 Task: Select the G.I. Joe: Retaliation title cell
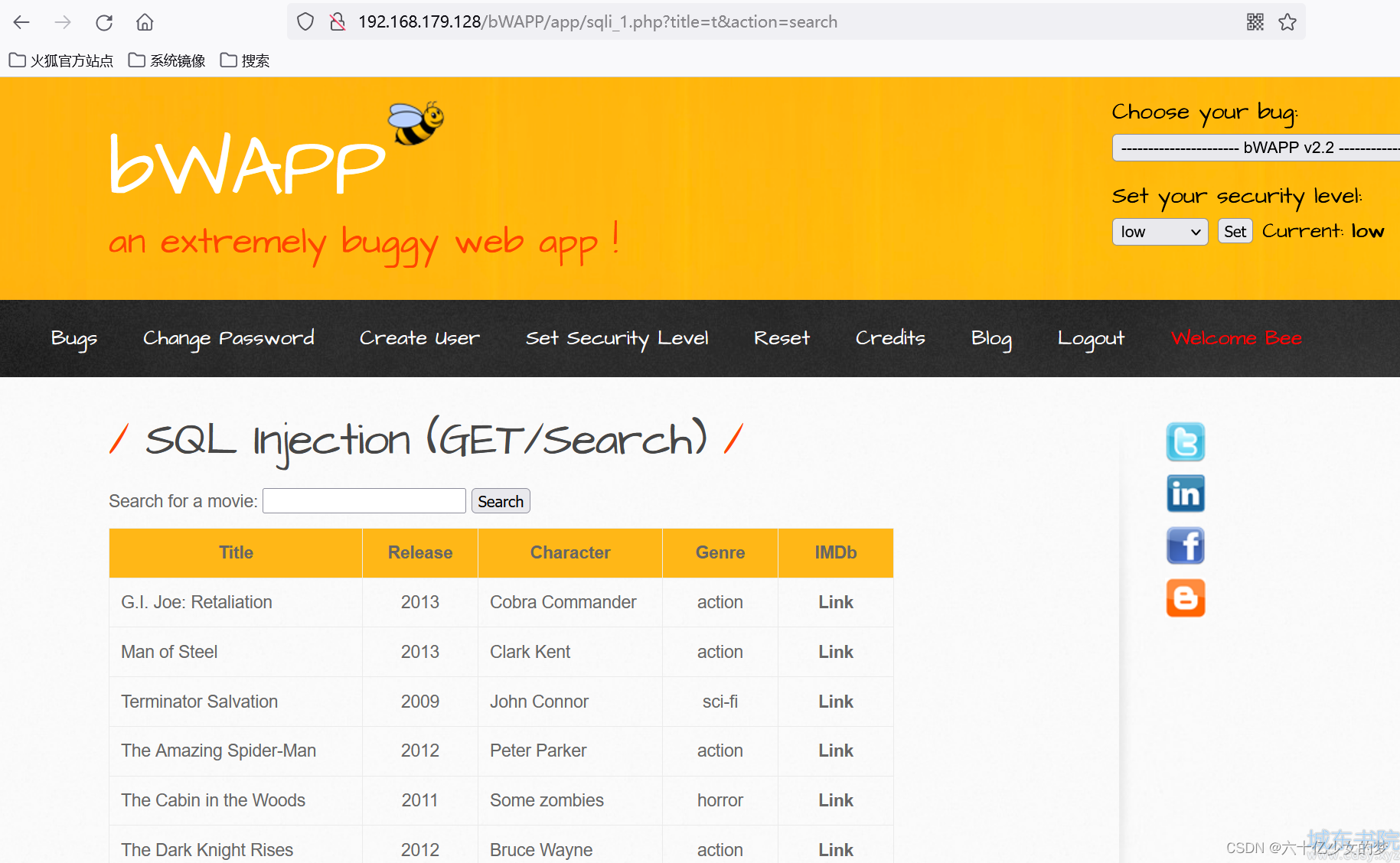pos(236,603)
